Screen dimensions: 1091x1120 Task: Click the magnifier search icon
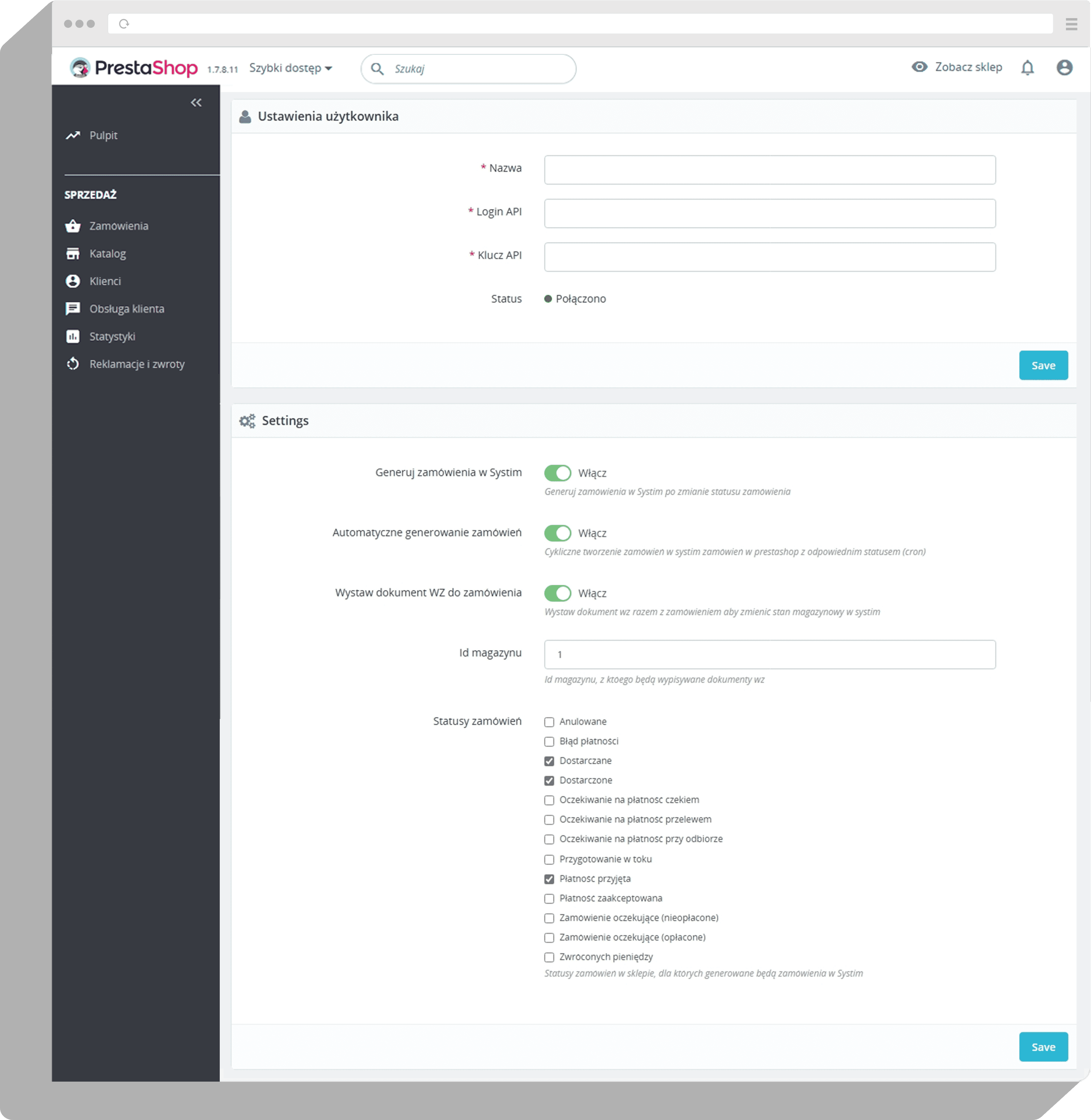click(377, 69)
